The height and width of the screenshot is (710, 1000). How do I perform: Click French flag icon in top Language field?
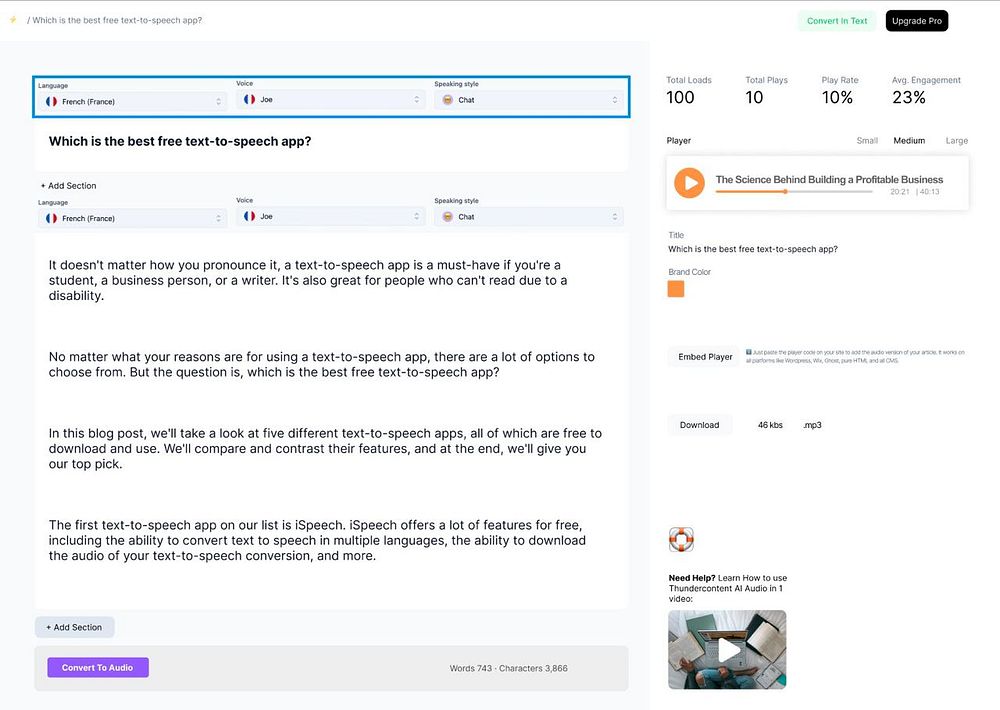51,101
